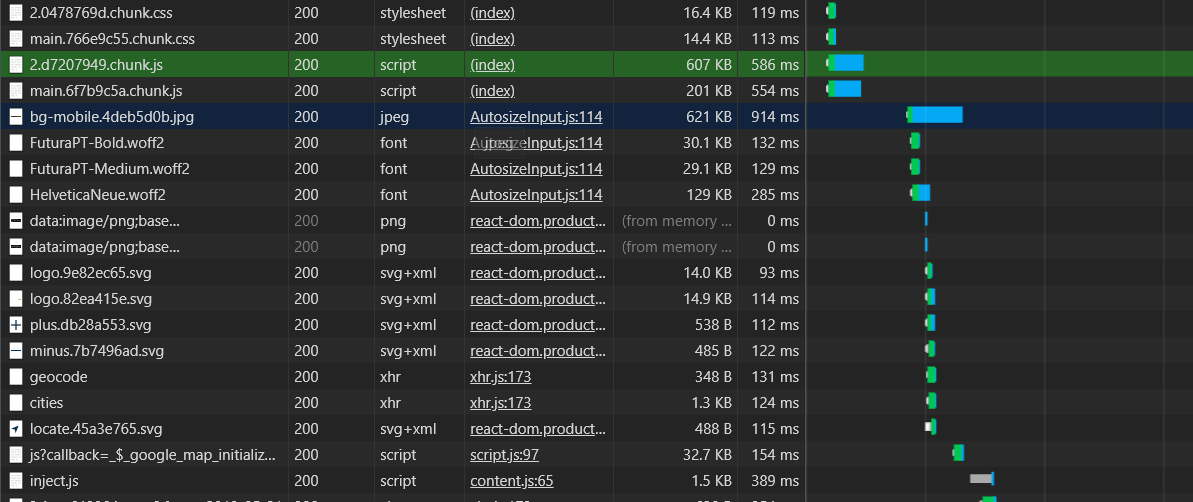
Task: Open the content.js:65 initiator link
Action: [511, 481]
